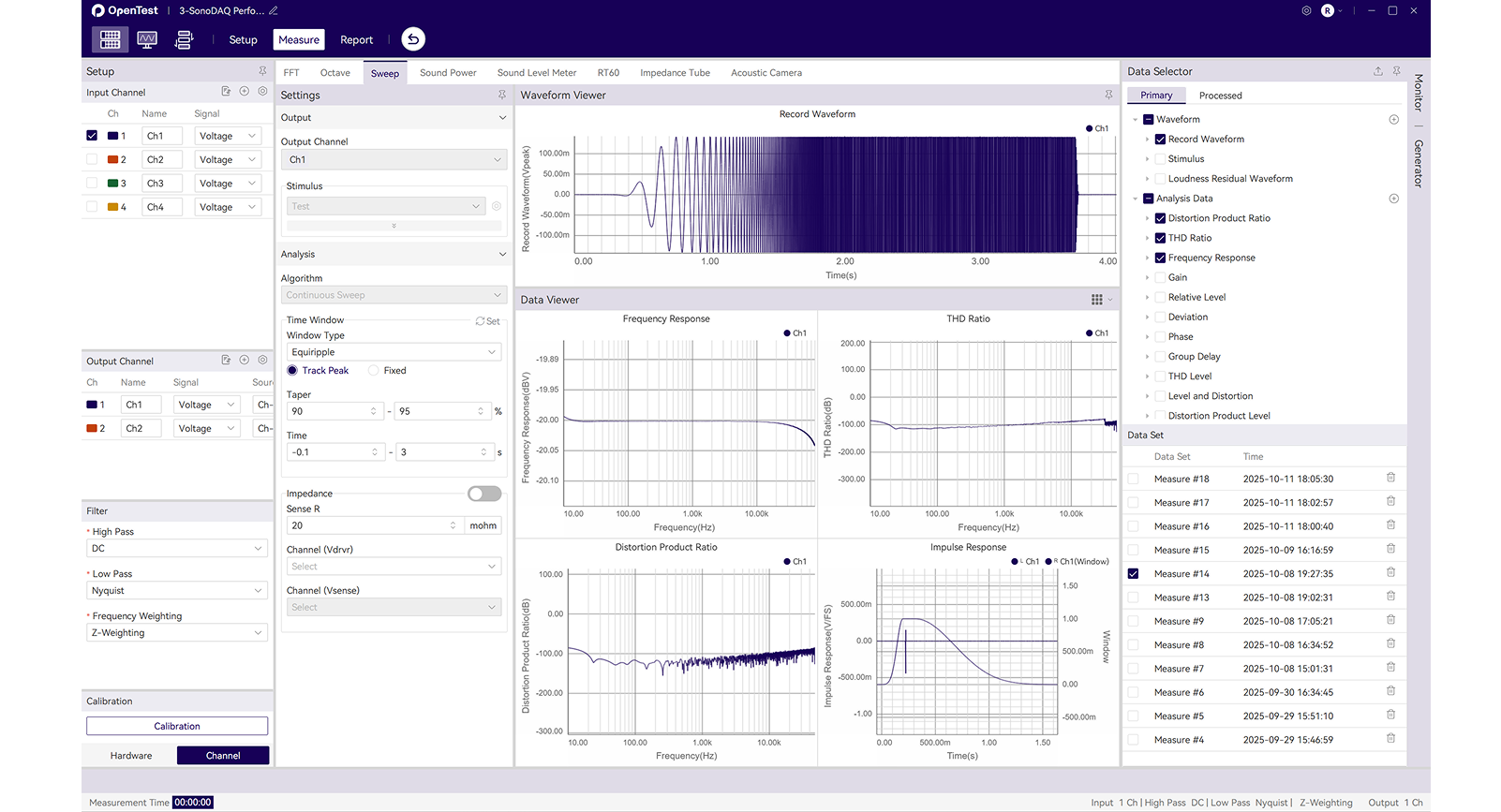Click the Ch2 orange color swatch in Input Channel
Screen dimensions: 1501x812
click(x=112, y=160)
